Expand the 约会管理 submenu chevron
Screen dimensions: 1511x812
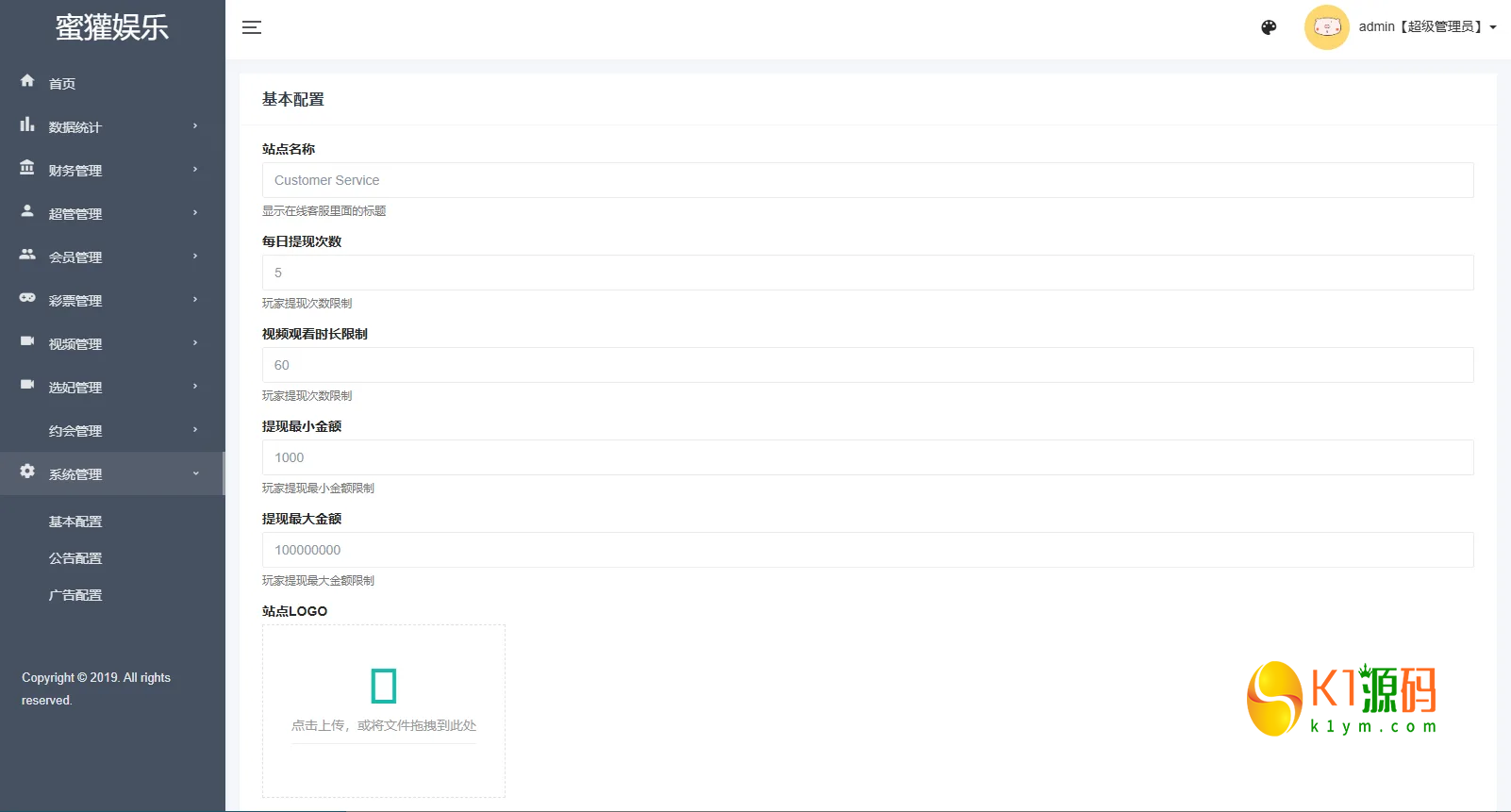pyautogui.click(x=195, y=429)
